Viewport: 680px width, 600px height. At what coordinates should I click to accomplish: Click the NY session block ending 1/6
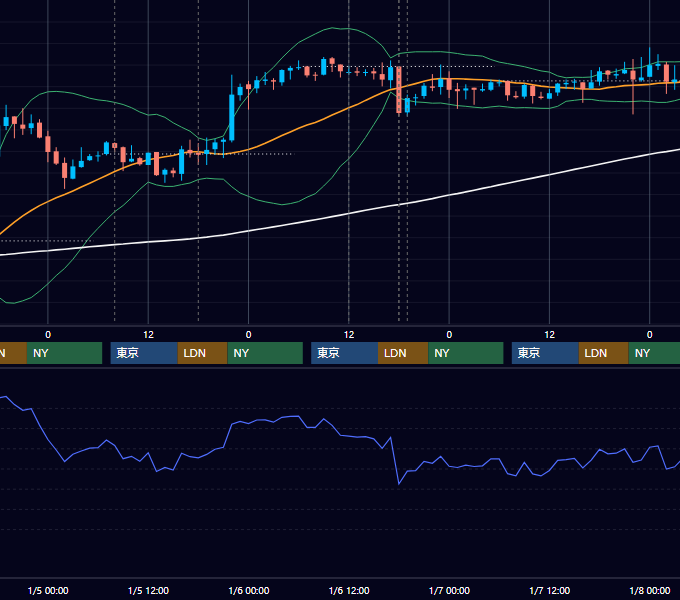[x=466, y=353]
